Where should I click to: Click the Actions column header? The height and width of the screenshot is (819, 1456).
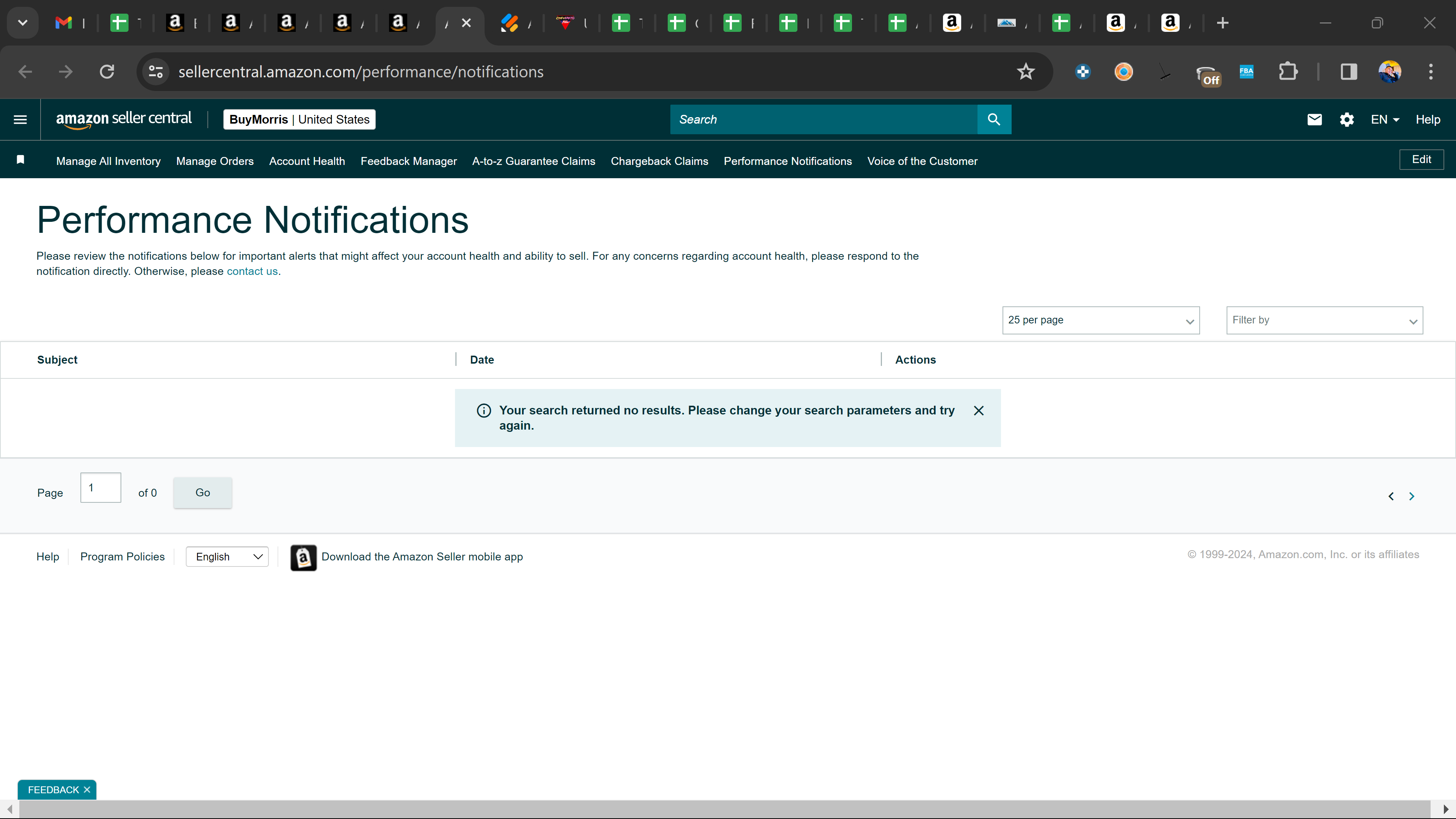click(915, 360)
